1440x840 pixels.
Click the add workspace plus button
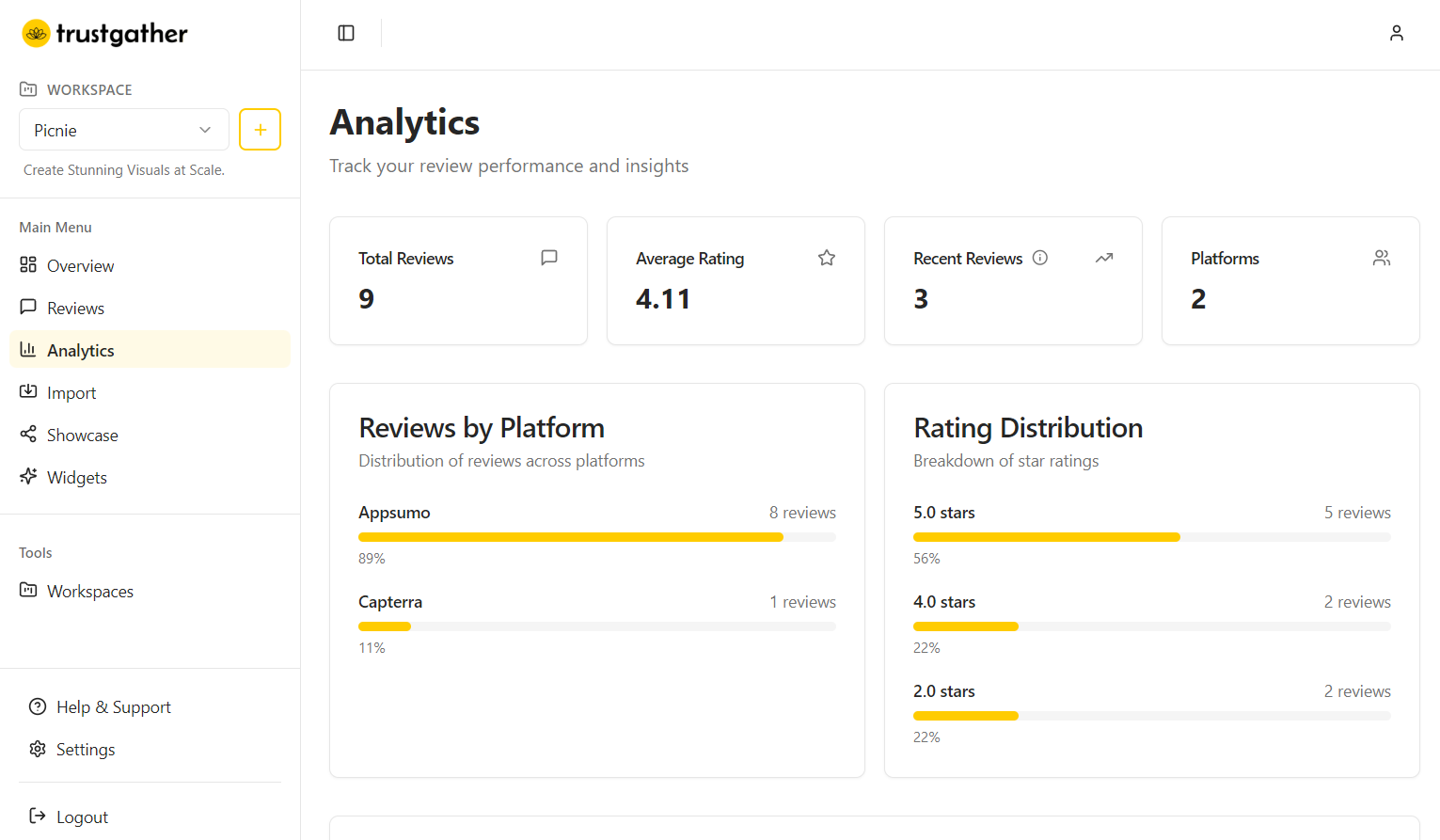click(x=260, y=130)
